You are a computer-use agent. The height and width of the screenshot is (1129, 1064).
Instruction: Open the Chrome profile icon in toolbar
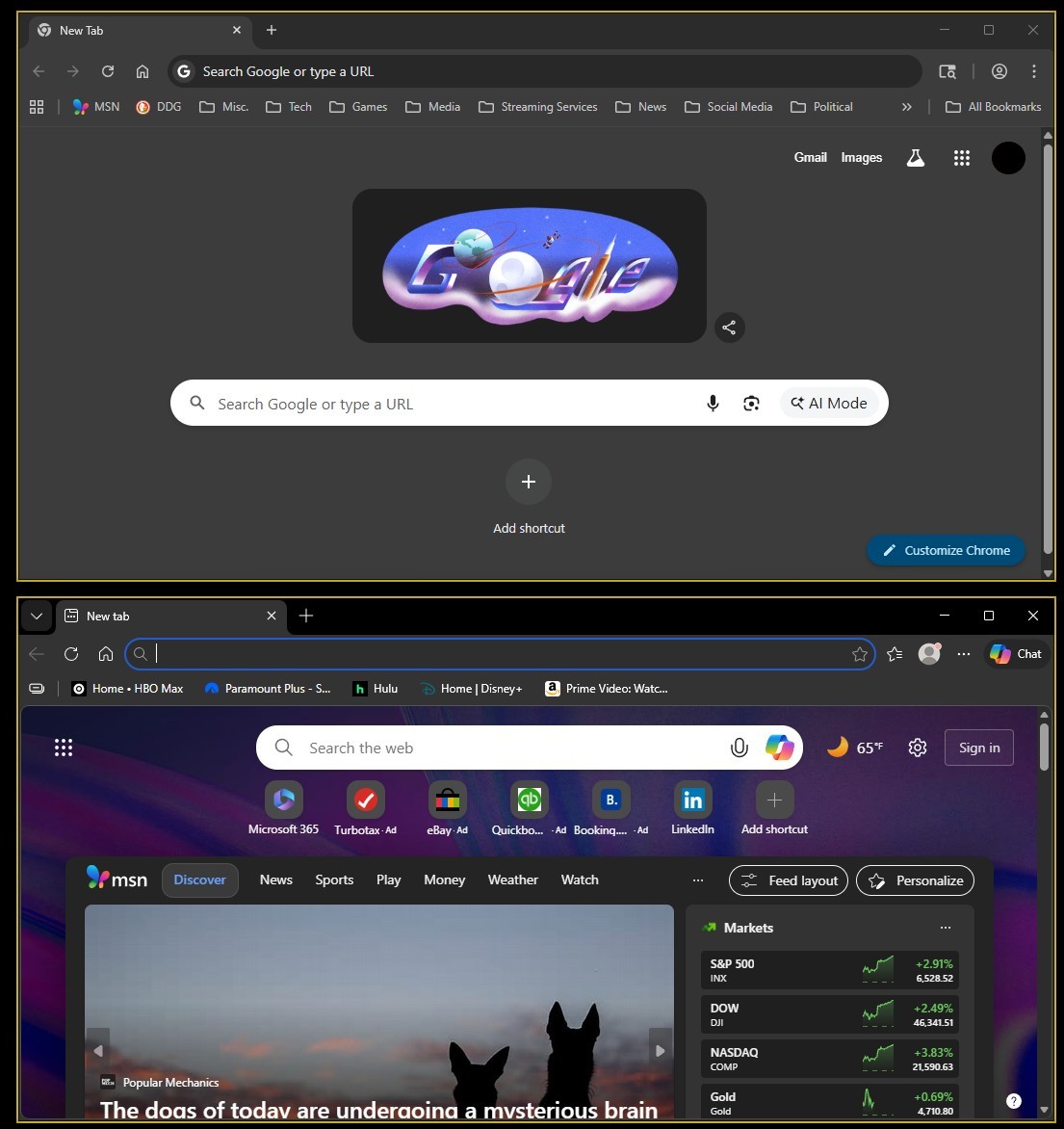999,71
